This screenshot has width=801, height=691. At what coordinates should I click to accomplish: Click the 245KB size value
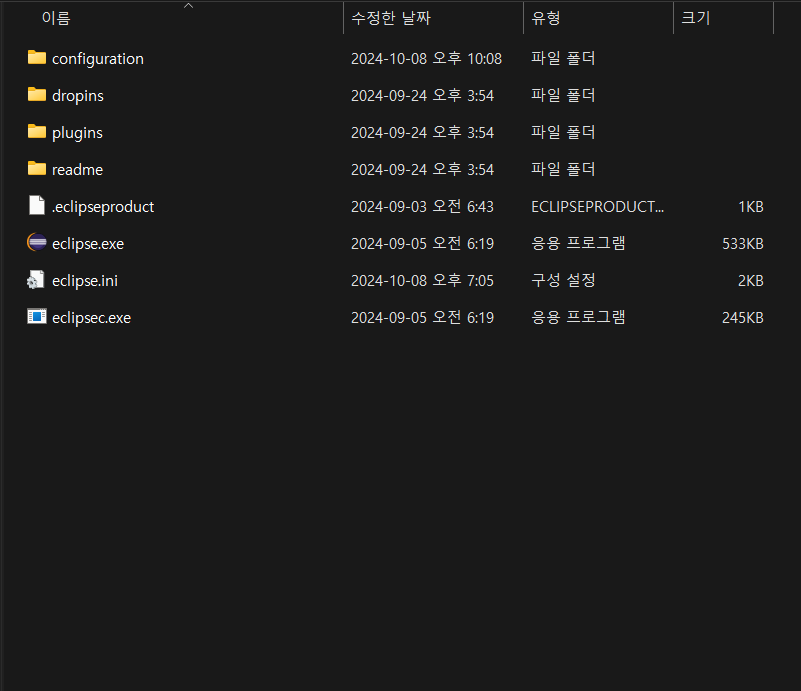click(743, 318)
